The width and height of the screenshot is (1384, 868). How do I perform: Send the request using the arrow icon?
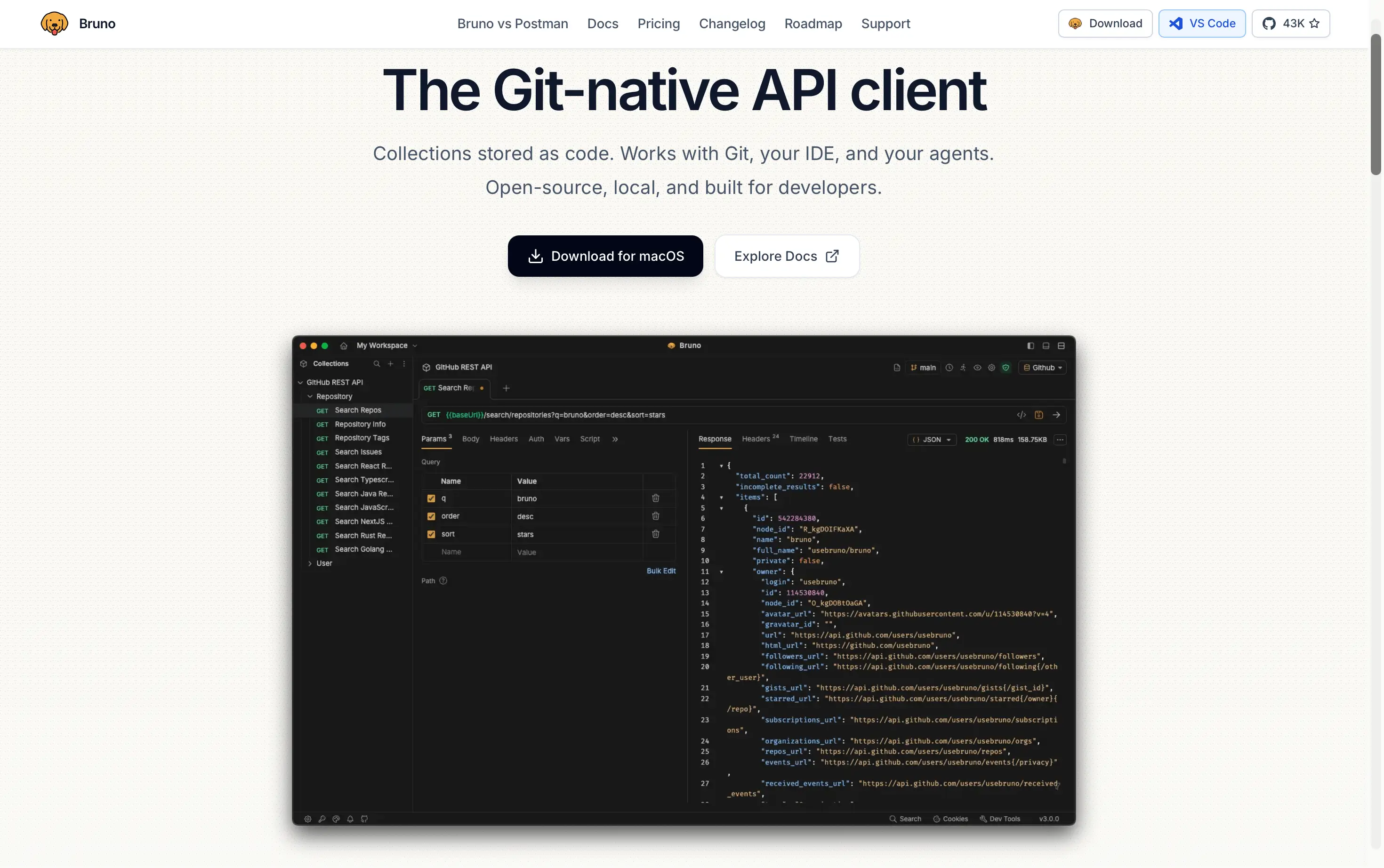click(1056, 415)
